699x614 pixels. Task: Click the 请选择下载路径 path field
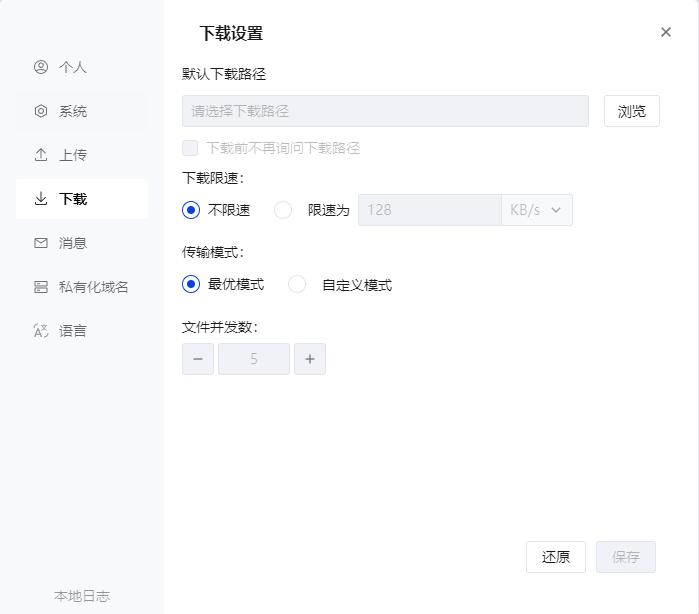385,111
